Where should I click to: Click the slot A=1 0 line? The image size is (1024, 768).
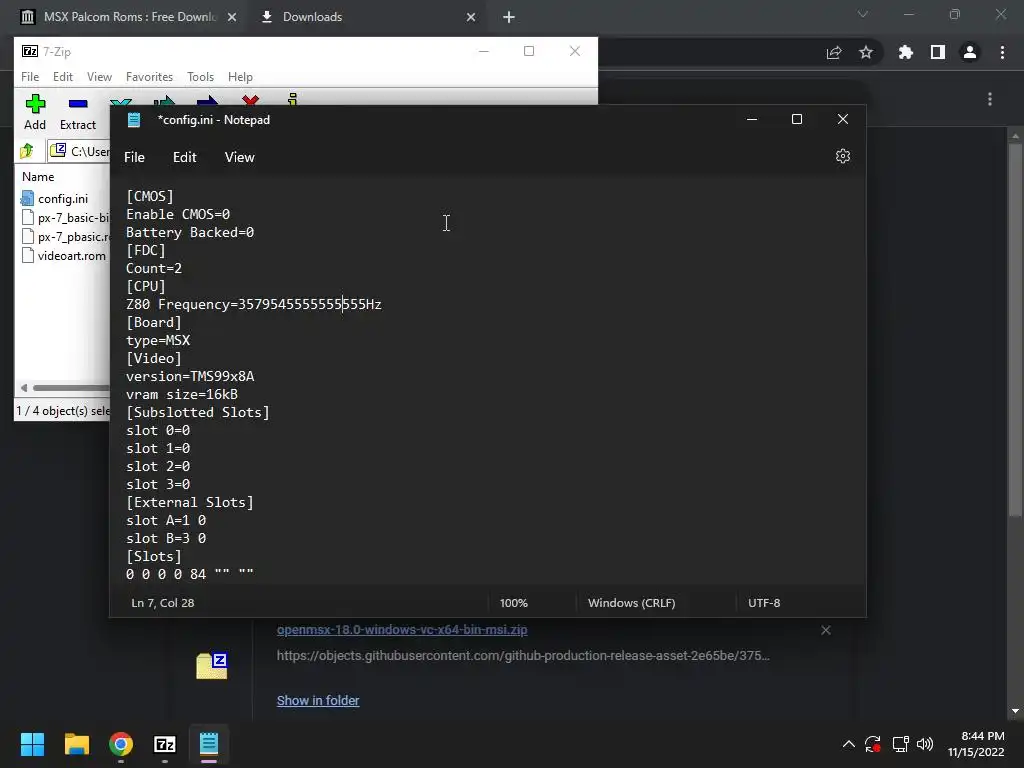166,520
